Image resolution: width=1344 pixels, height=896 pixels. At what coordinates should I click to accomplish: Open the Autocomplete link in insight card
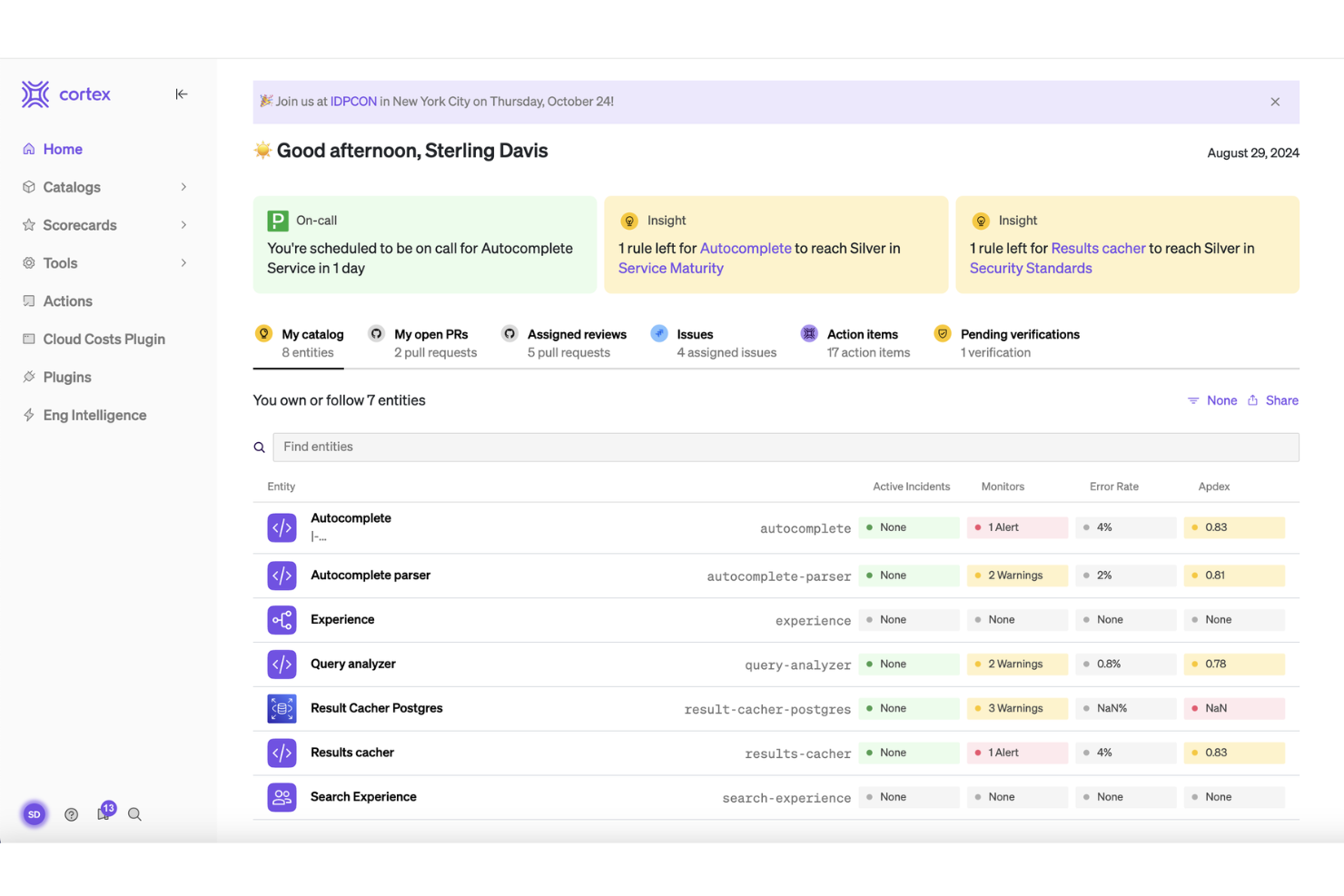point(746,248)
